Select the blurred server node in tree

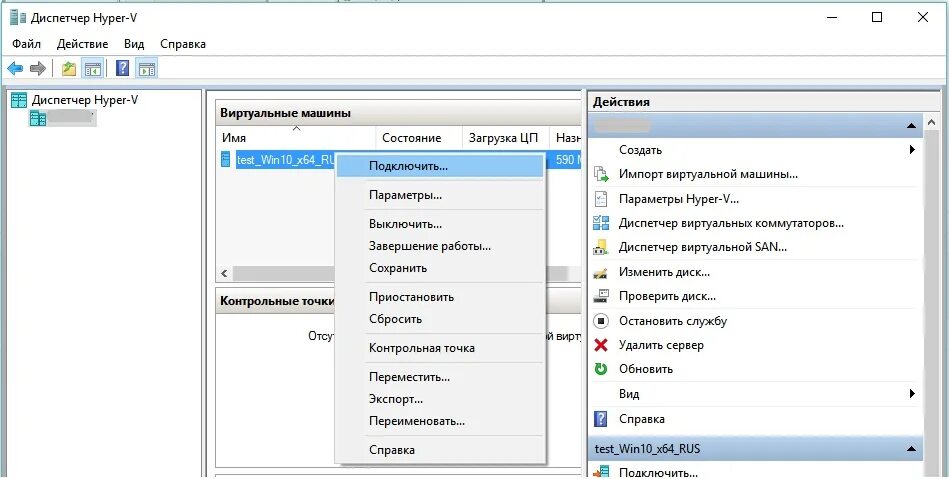pyautogui.click(x=62, y=118)
